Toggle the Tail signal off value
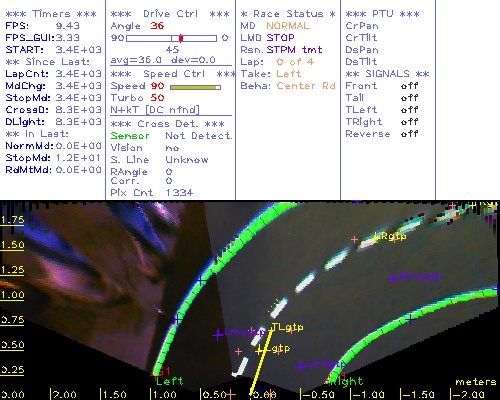 click(x=409, y=98)
